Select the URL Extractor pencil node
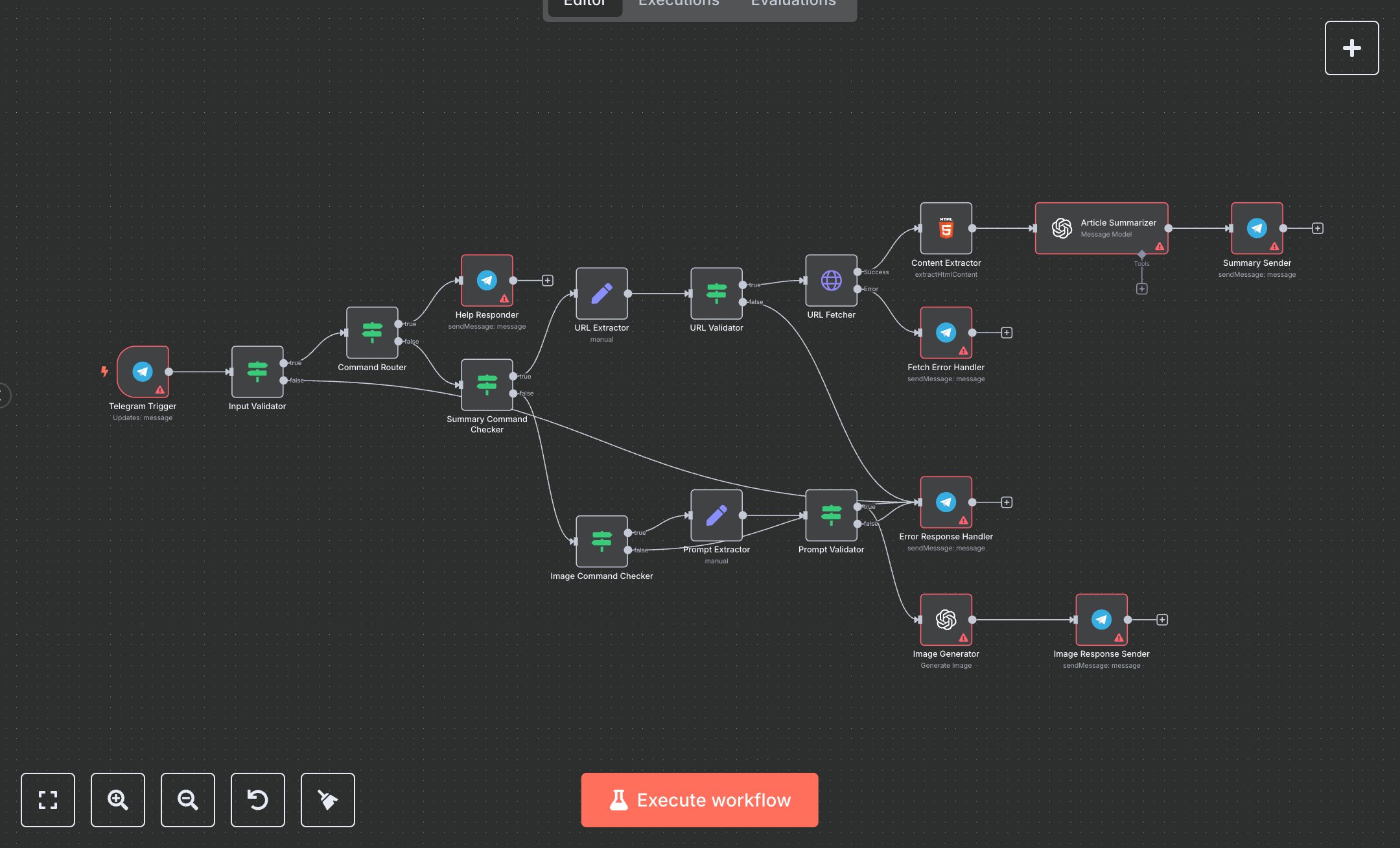 [x=601, y=293]
